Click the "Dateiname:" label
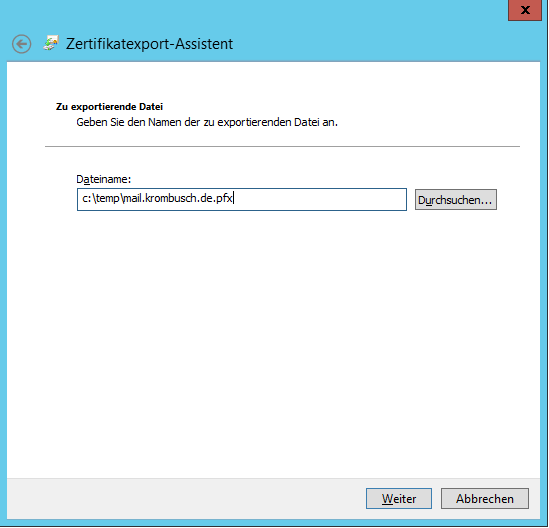The width and height of the screenshot is (549, 528). [x=104, y=179]
